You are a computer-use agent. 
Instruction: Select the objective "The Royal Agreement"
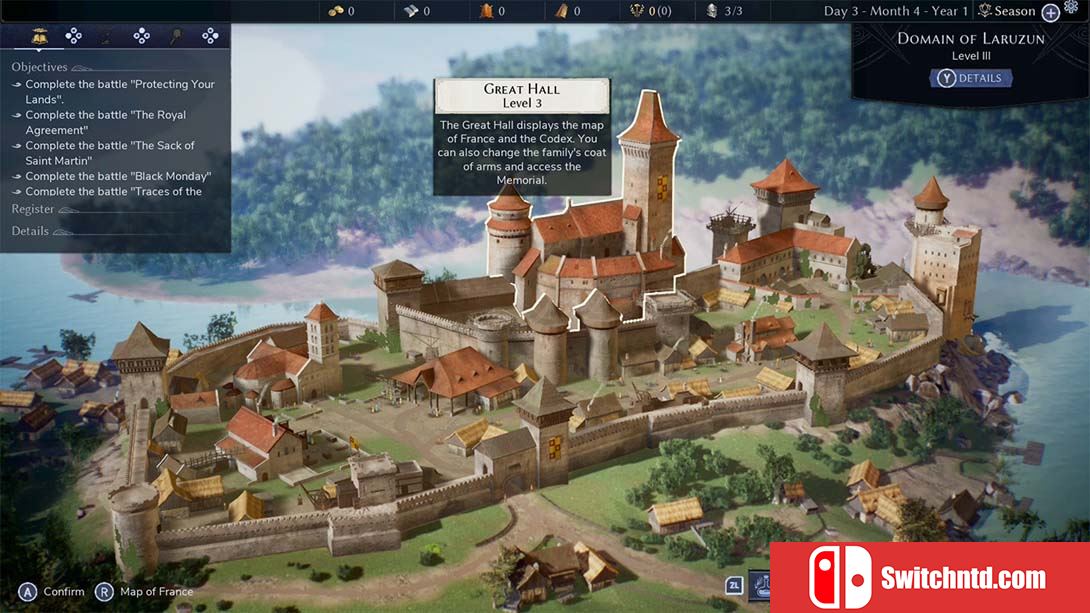coord(99,122)
